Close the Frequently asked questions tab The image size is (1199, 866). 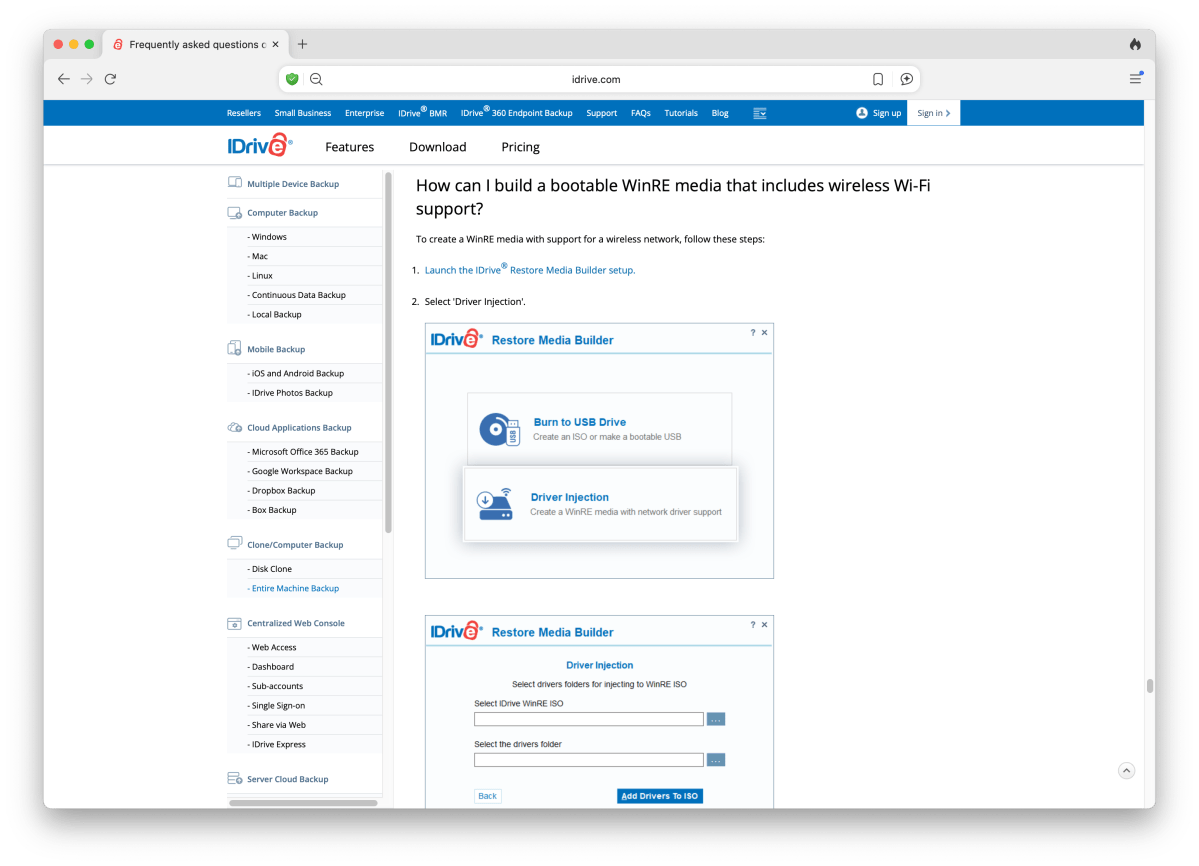[275, 44]
